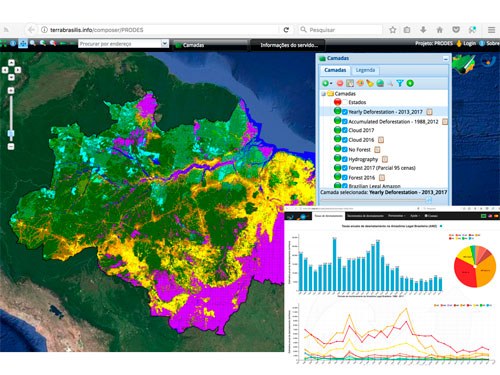The width and height of the screenshot is (500, 375).
Task: Collapse the Camadas folder tree node
Action: pyautogui.click(x=323, y=94)
